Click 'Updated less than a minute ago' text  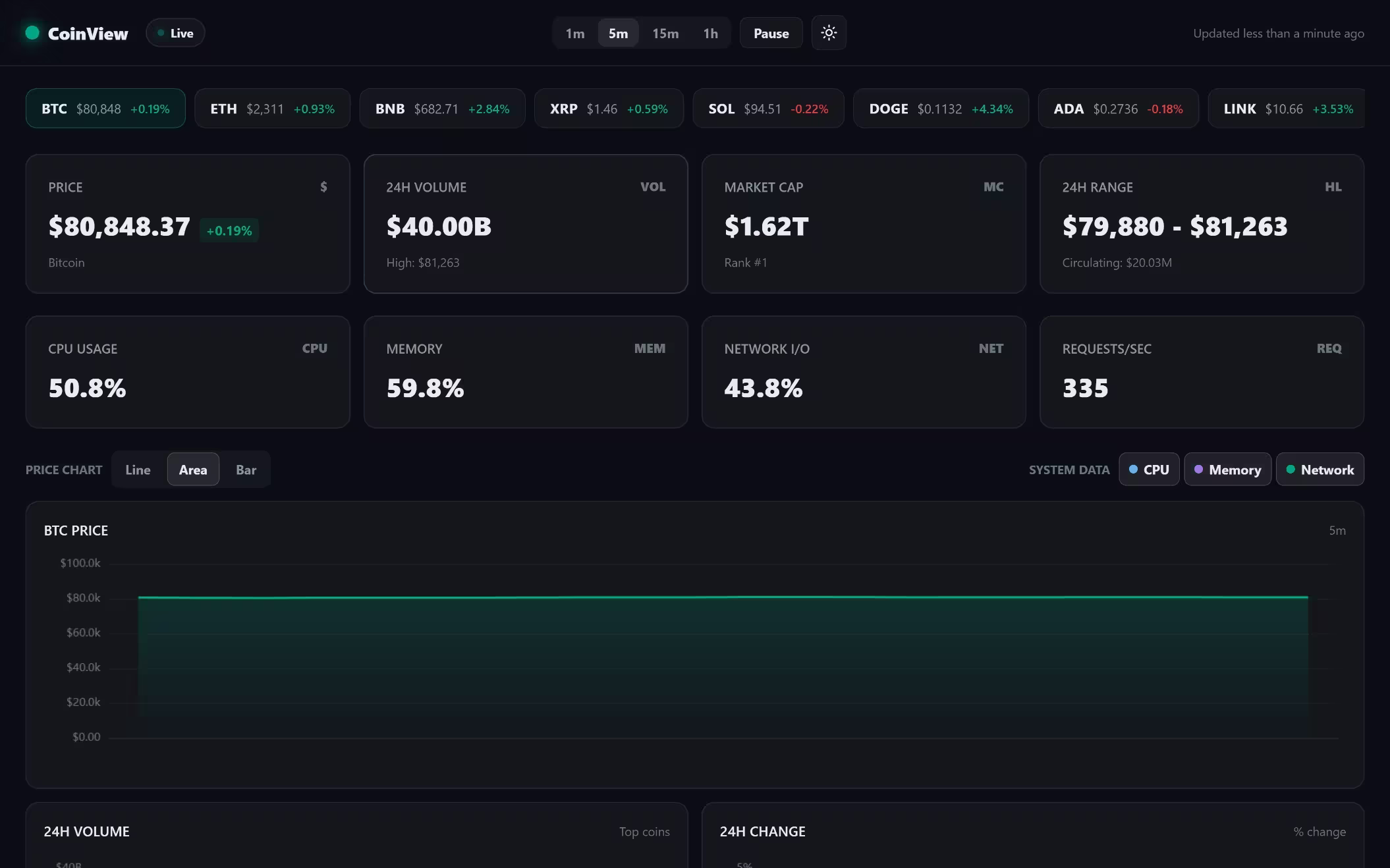pyautogui.click(x=1279, y=34)
